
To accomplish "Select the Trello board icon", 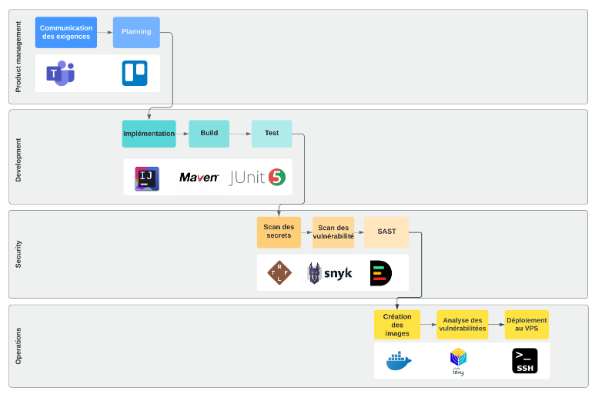I will 135,73.
